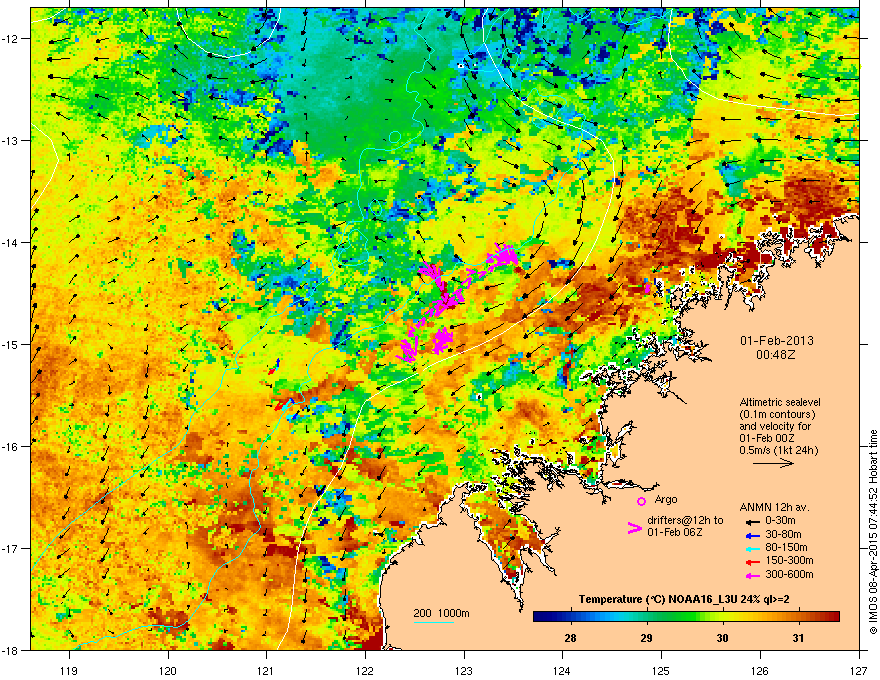Click the '0.5m/s (1kt 24h)' text
The width and height of the screenshot is (880, 680).
click(779, 451)
